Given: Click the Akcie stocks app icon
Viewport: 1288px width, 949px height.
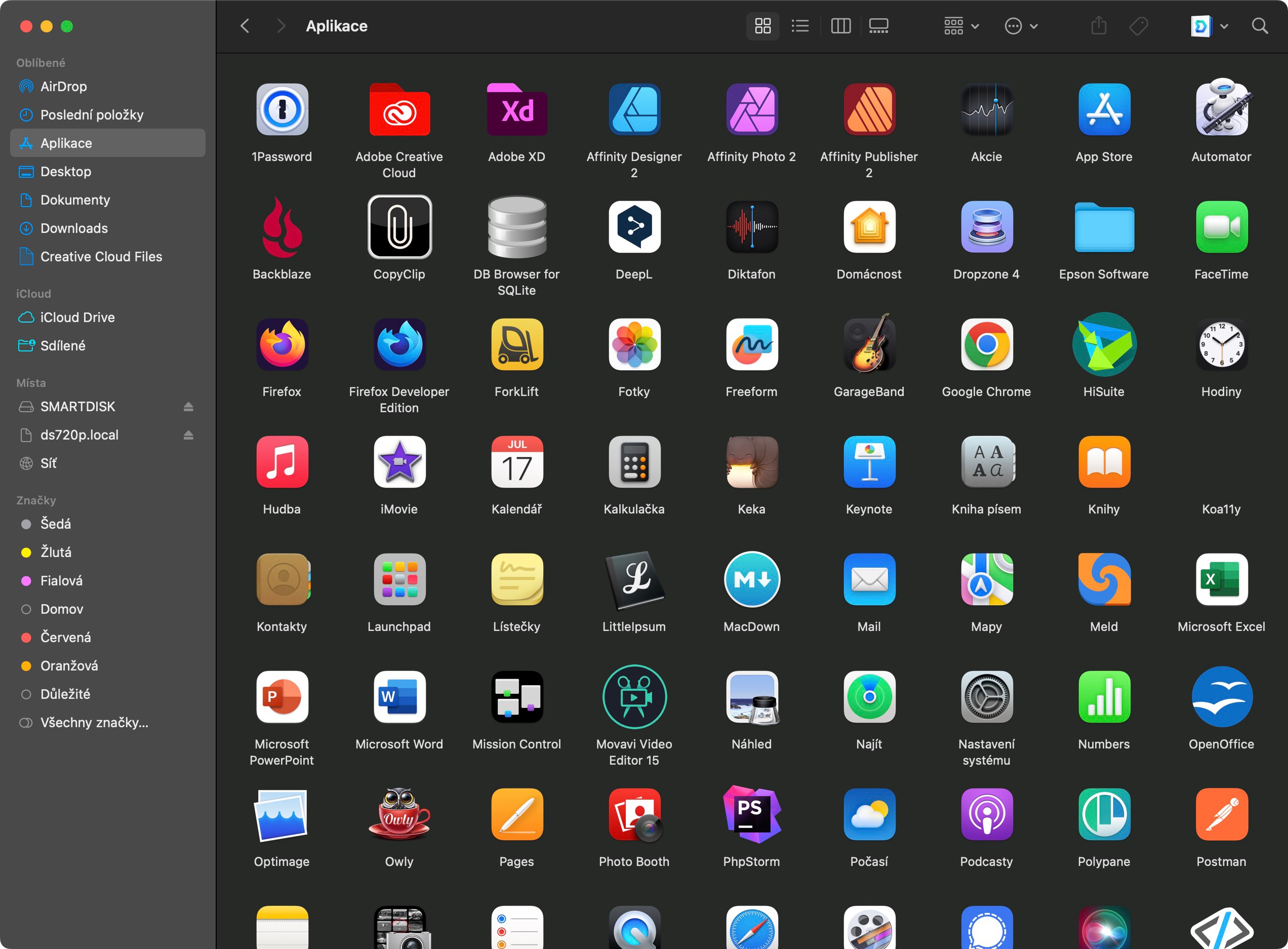Looking at the screenshot, I should (987, 109).
